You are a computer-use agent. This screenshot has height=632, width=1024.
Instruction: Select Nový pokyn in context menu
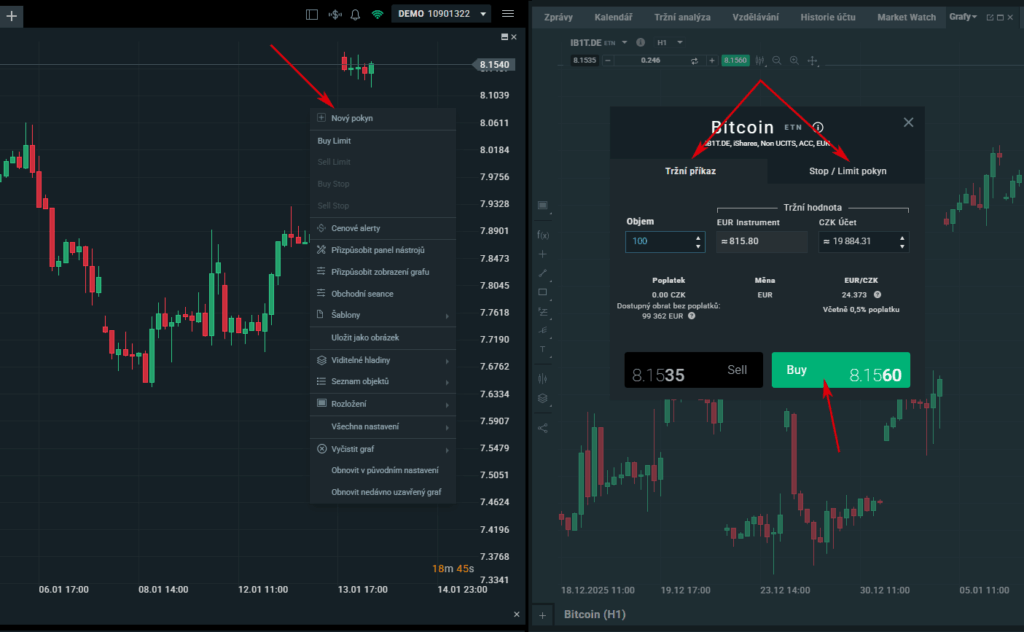[x=352, y=118]
